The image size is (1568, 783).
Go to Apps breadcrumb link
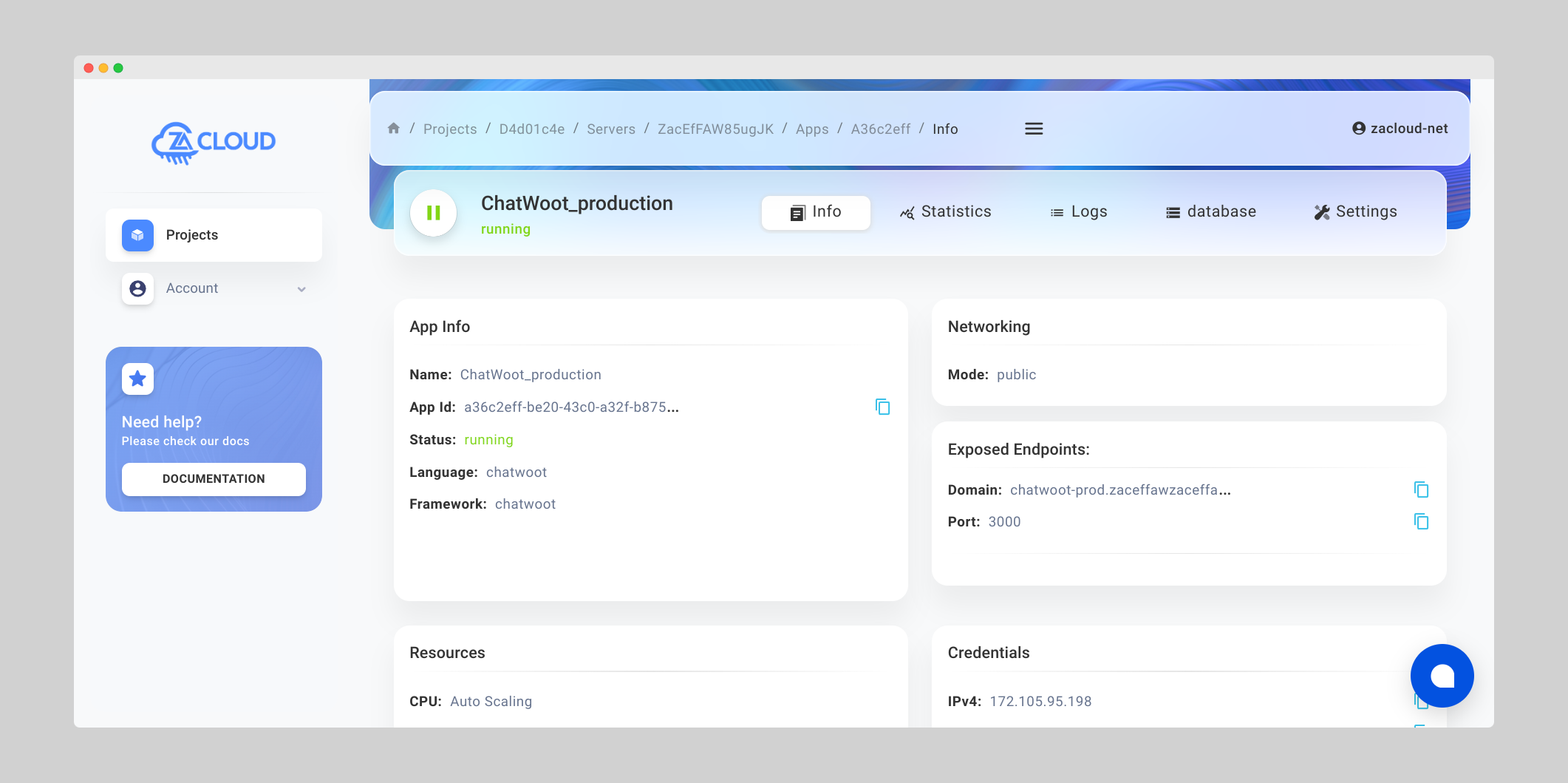[812, 129]
